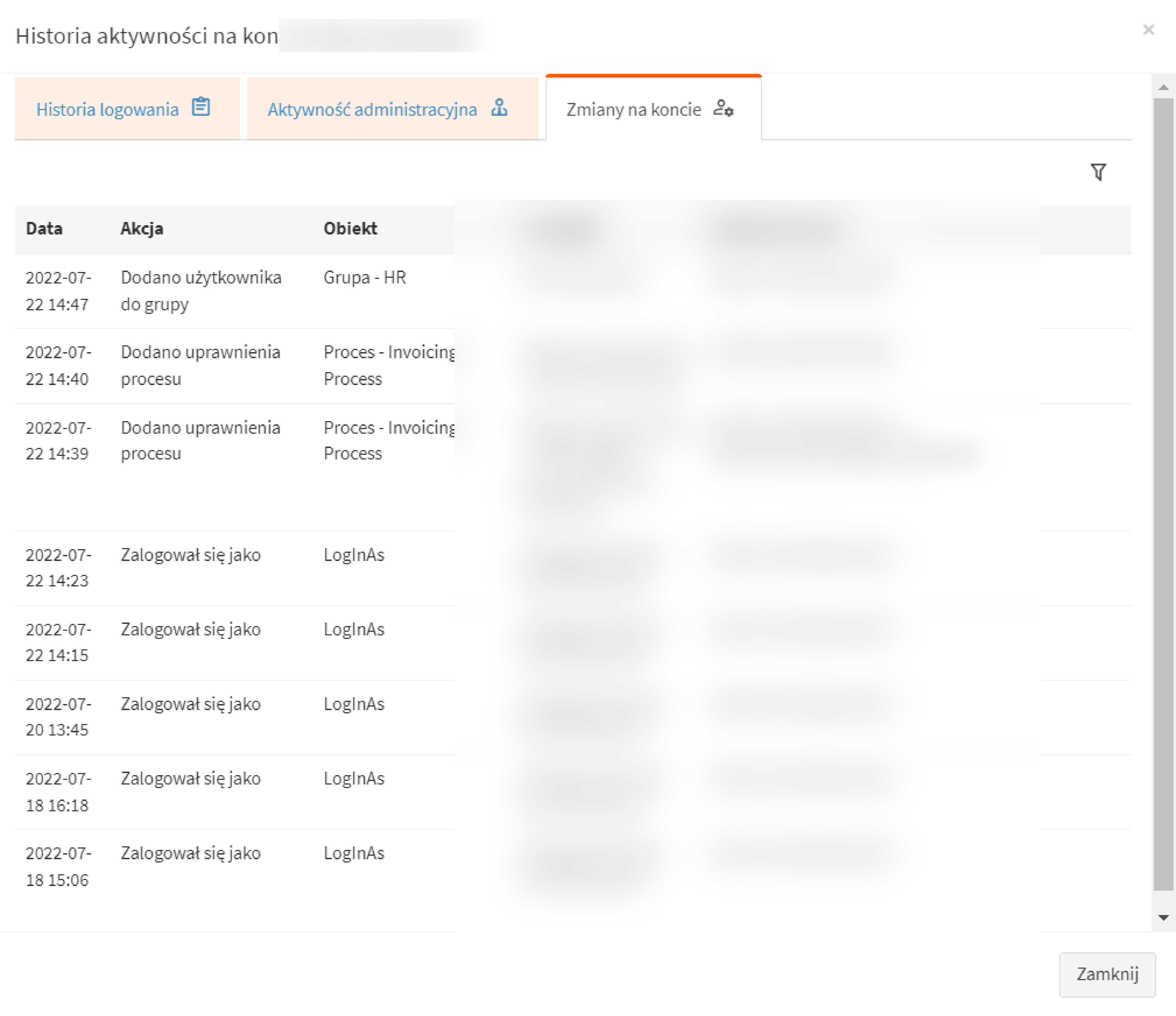The width and height of the screenshot is (1176, 1016).
Task: Click the Obiekt column header
Action: point(350,228)
